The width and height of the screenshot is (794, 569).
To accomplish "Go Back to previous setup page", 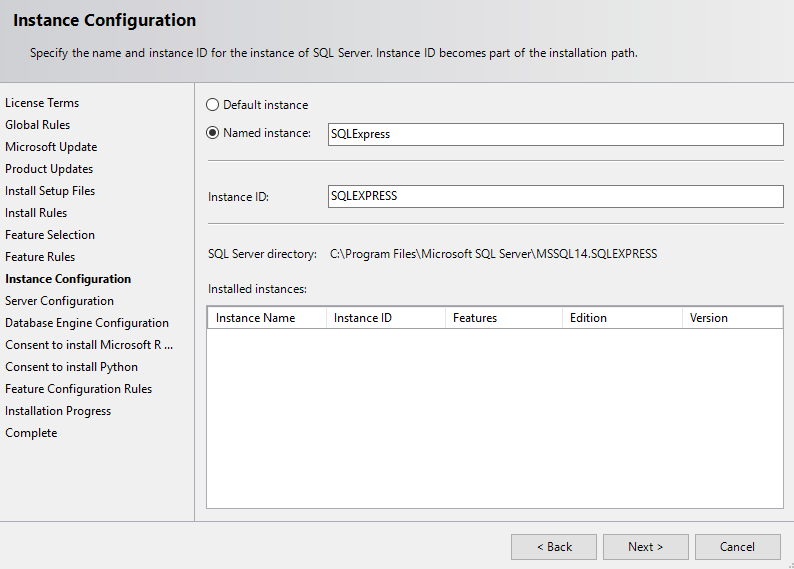I will (553, 547).
